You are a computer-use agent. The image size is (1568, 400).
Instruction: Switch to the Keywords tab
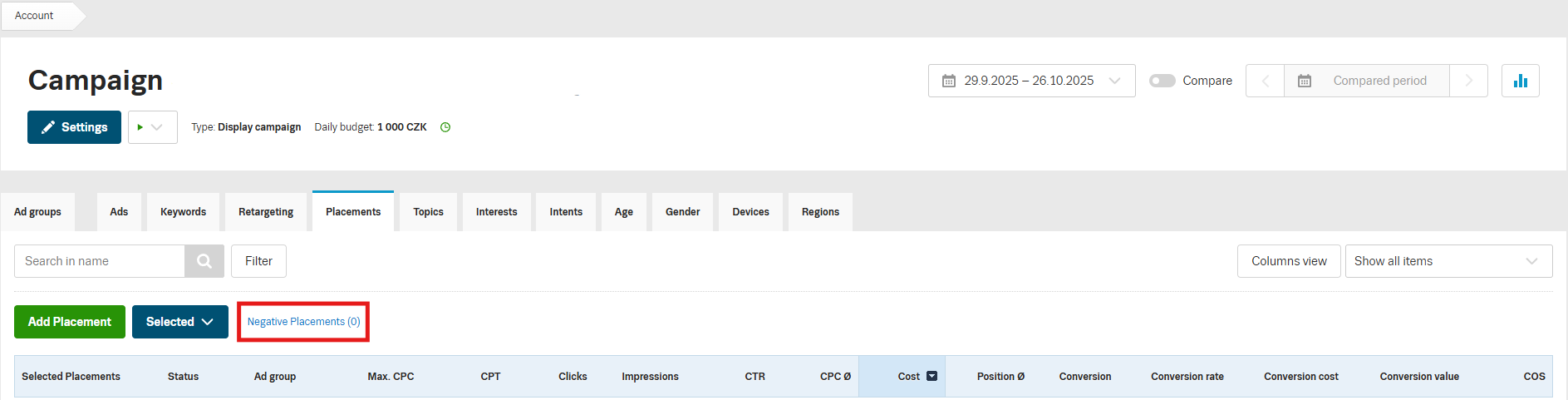[183, 212]
